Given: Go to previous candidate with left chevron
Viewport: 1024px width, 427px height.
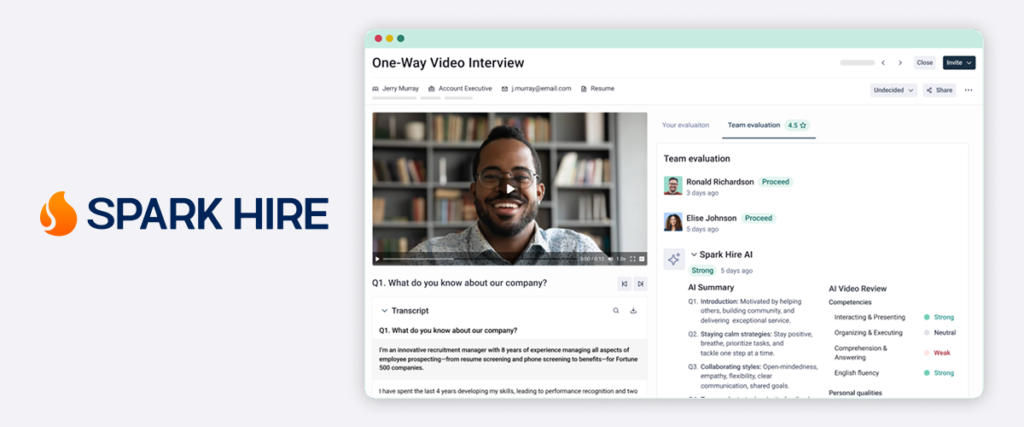Looking at the screenshot, I should point(883,63).
